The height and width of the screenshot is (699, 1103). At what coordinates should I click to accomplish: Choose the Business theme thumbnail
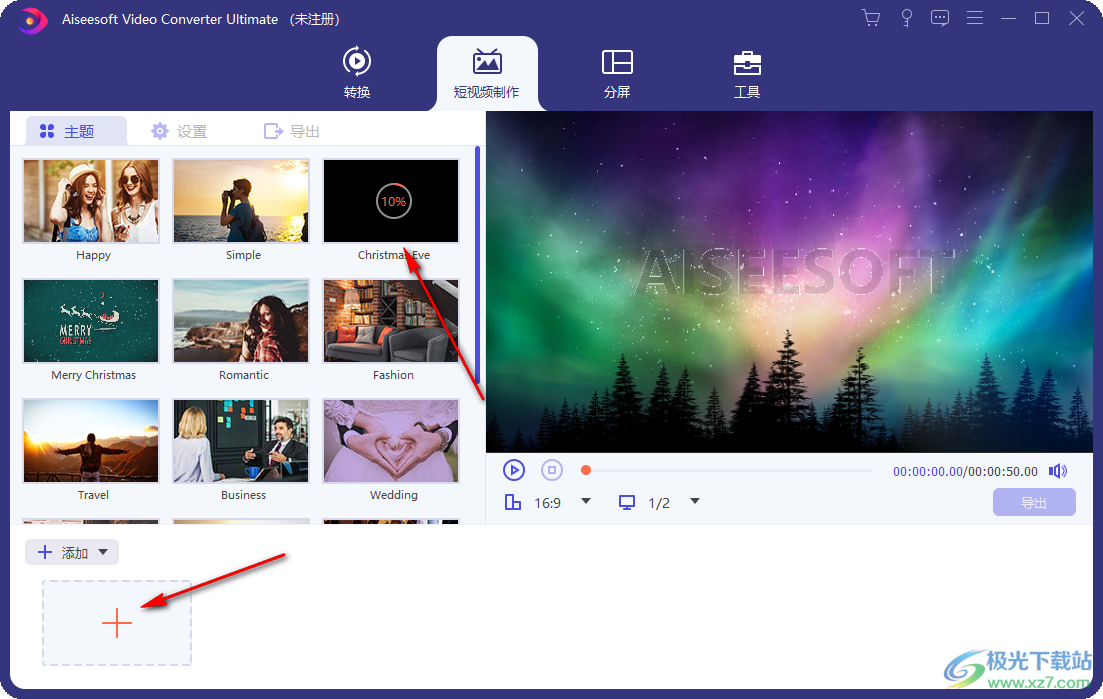[241, 441]
